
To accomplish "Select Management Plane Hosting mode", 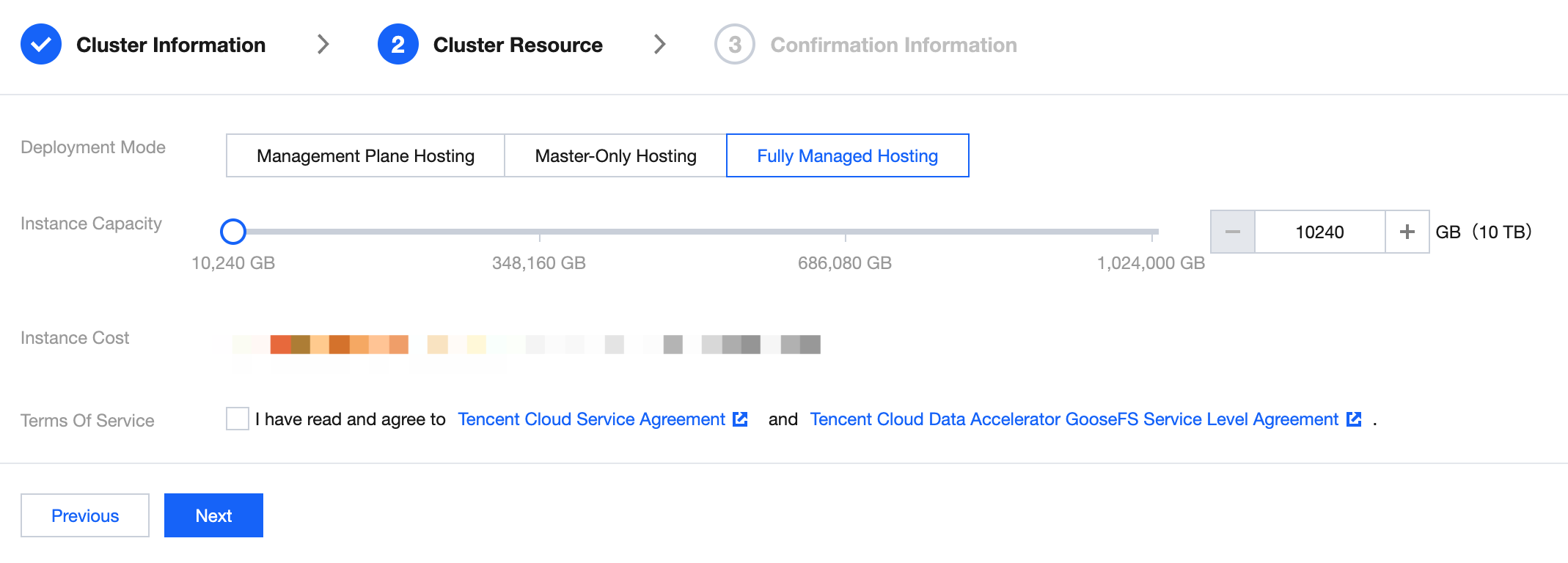I will (365, 155).
